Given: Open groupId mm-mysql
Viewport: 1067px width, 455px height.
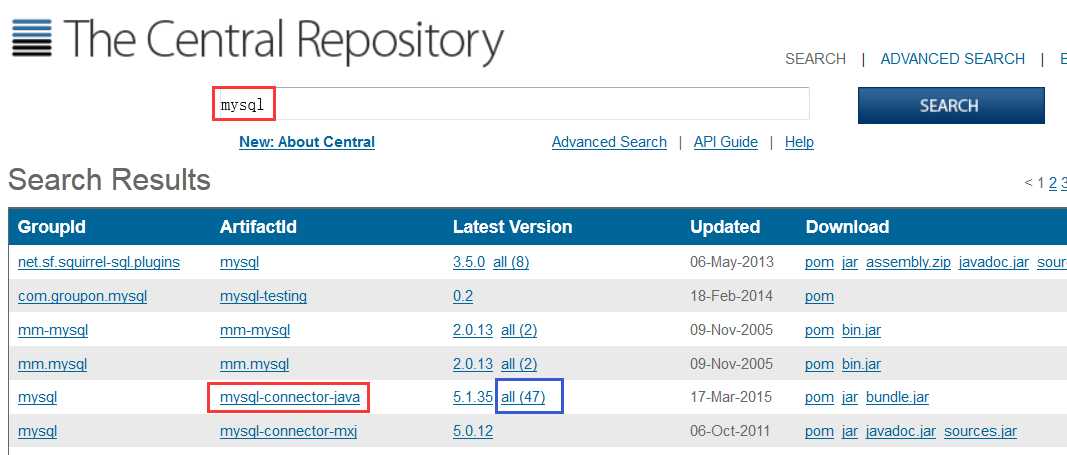Looking at the screenshot, I should (x=52, y=331).
